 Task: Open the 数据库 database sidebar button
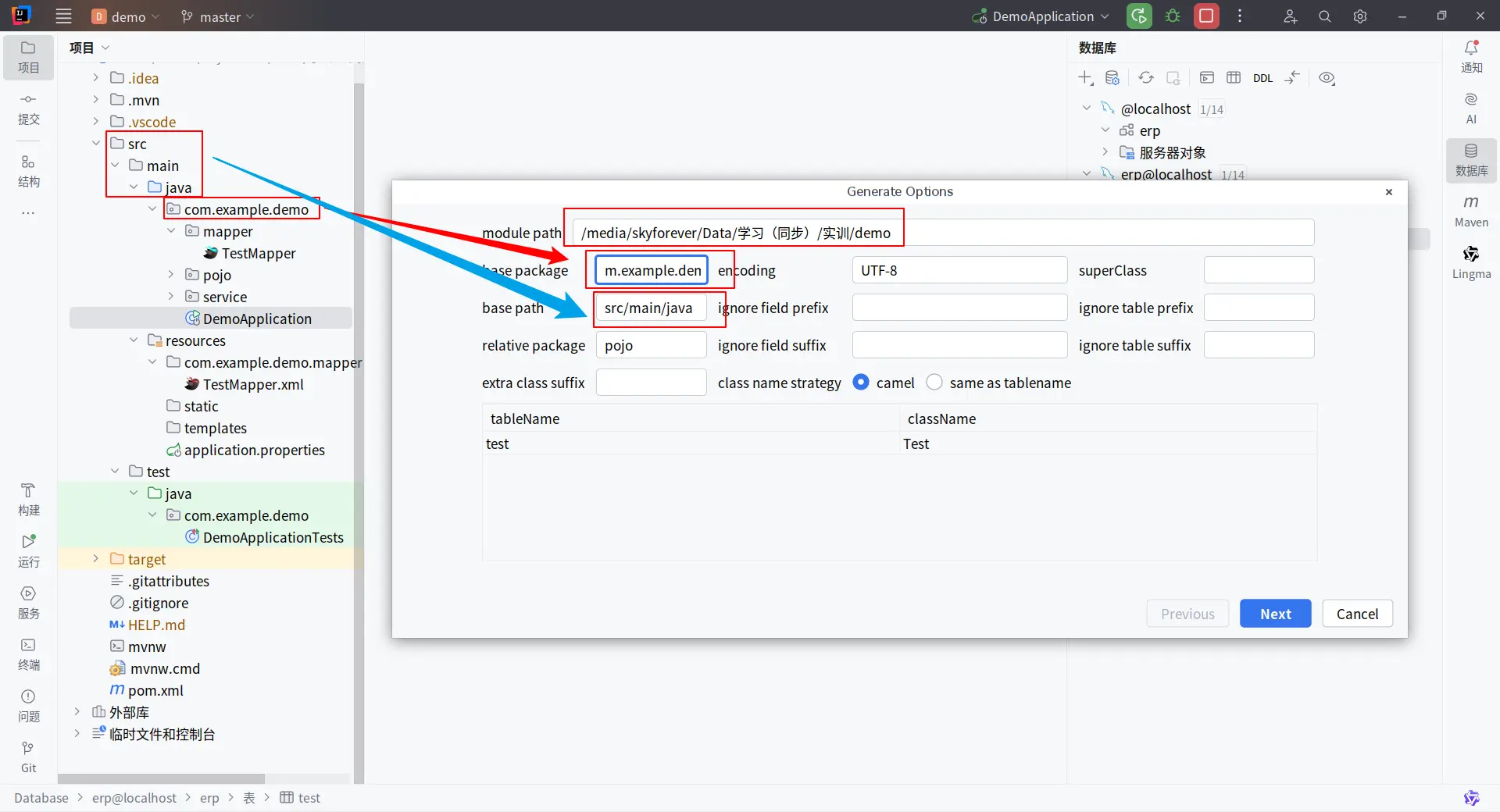pos(1471,160)
